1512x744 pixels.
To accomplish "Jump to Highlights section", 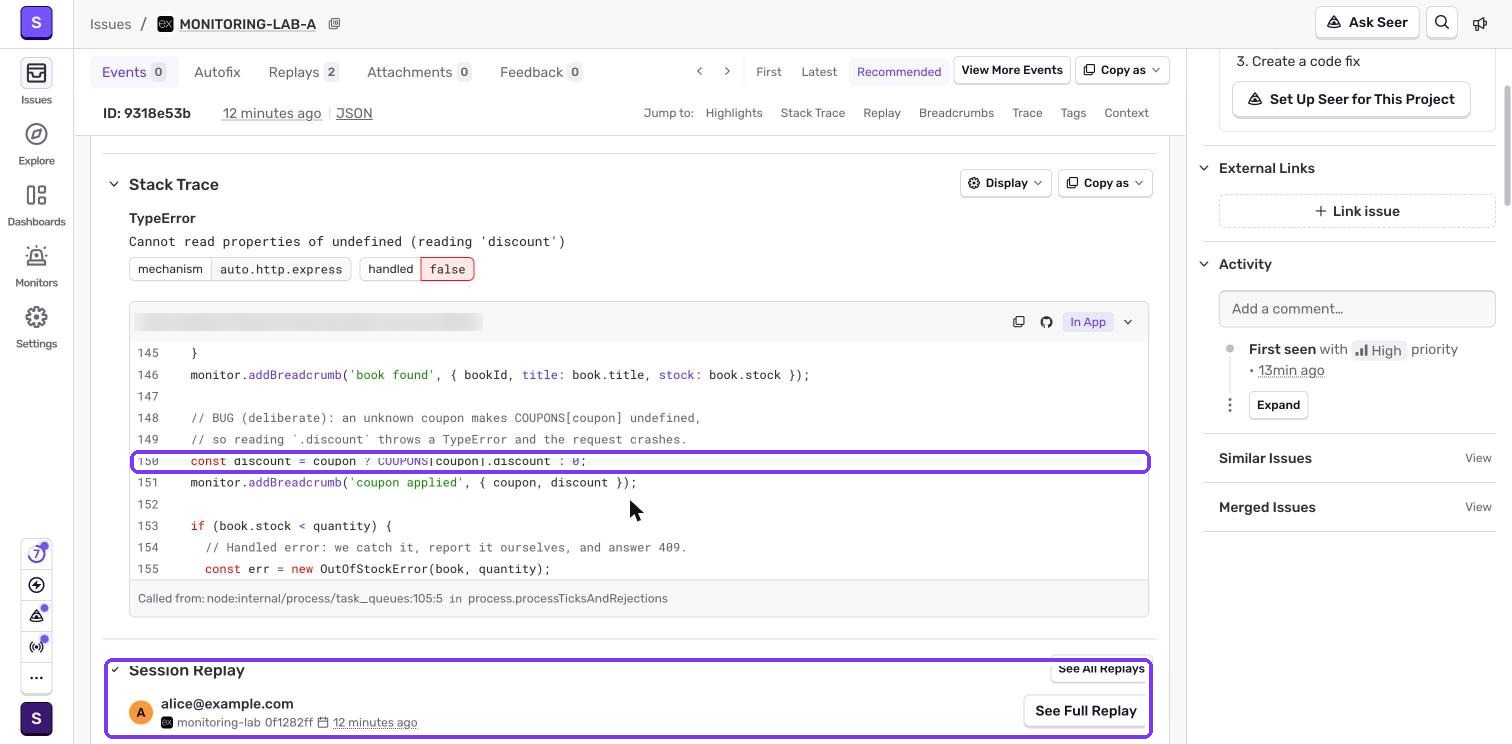I will (734, 113).
